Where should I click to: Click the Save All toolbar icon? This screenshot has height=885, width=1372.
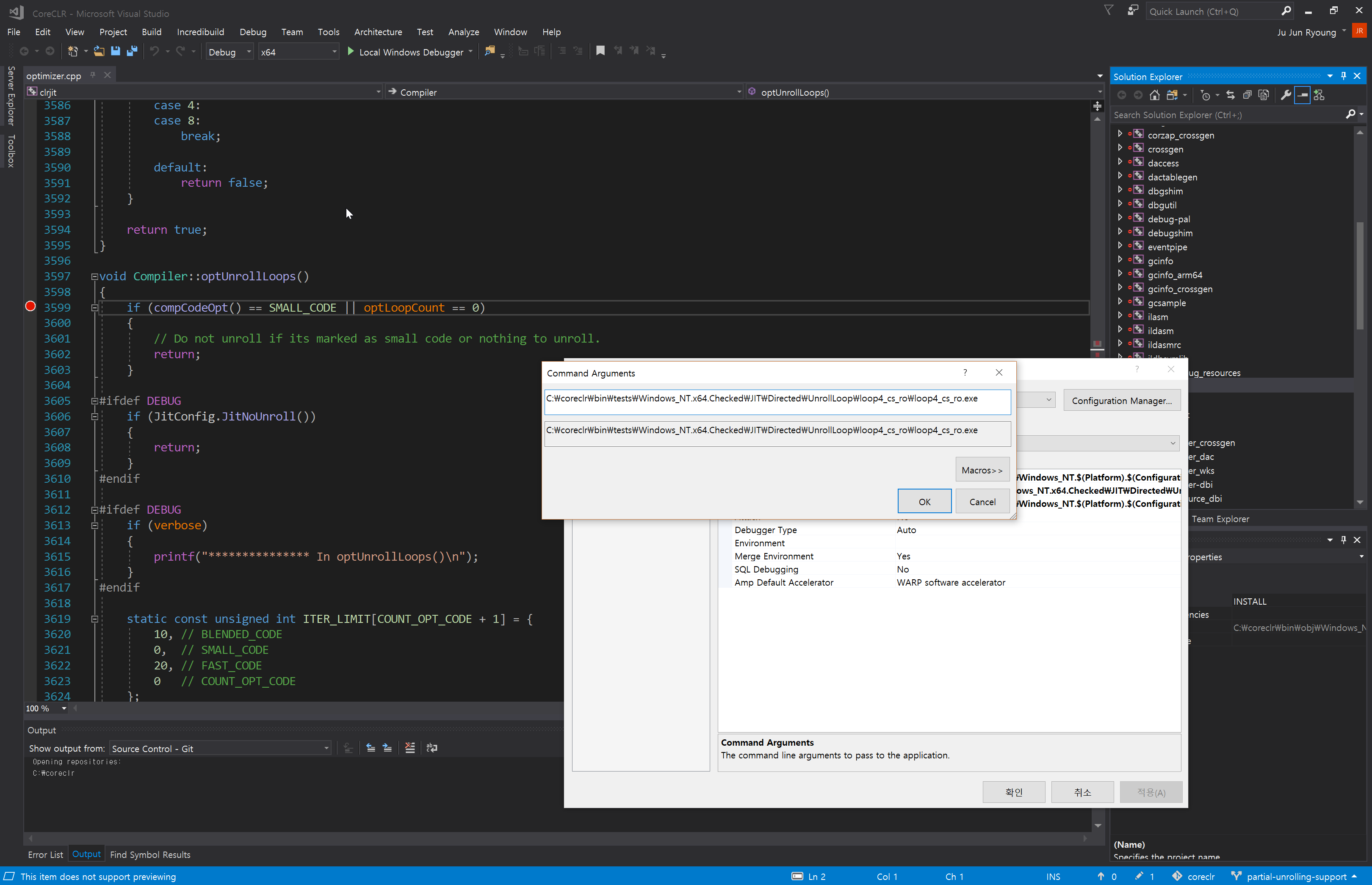coord(132,51)
